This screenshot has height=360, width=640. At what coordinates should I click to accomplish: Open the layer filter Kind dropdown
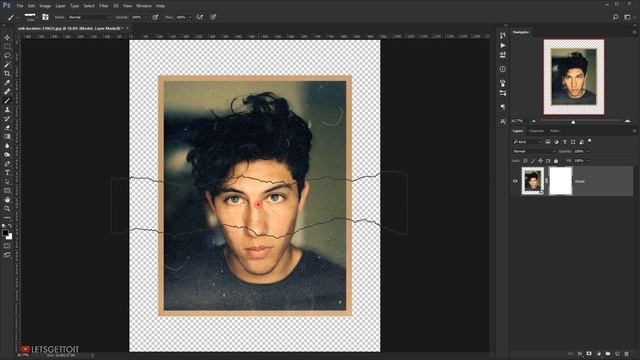(x=527, y=142)
